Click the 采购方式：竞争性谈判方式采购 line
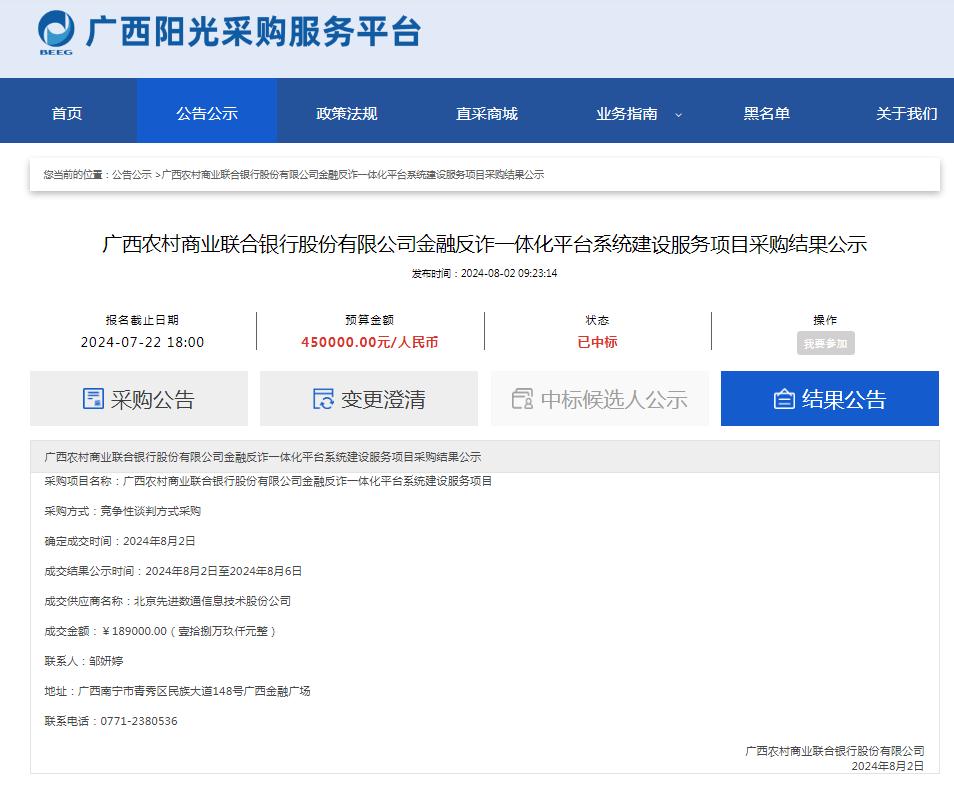This screenshot has height=785, width=954. click(122, 511)
